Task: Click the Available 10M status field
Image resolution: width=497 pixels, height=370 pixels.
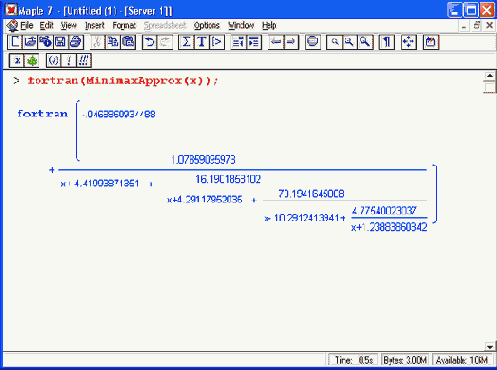Action: [462, 360]
